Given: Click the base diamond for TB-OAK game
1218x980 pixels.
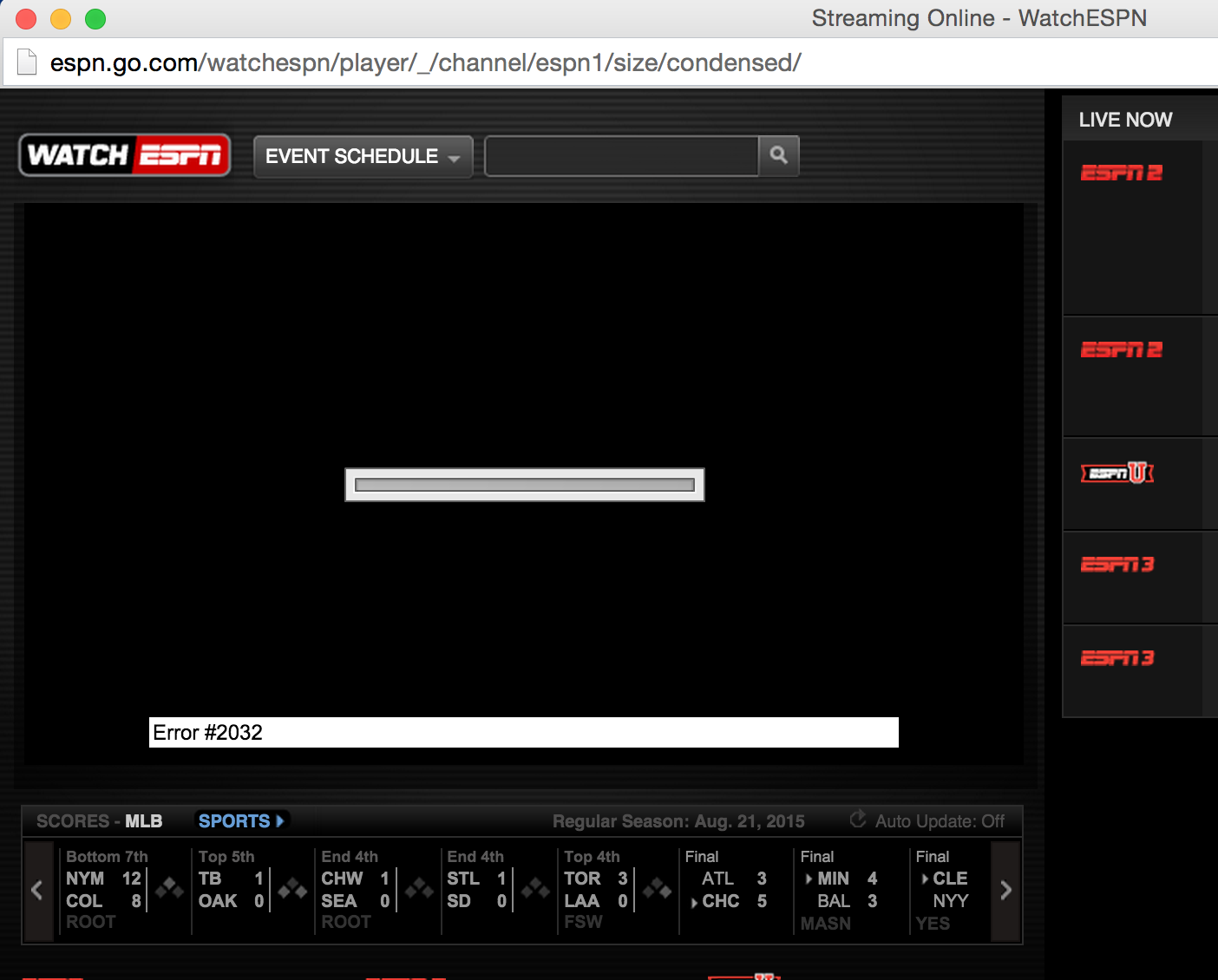Looking at the screenshot, I should [292, 888].
